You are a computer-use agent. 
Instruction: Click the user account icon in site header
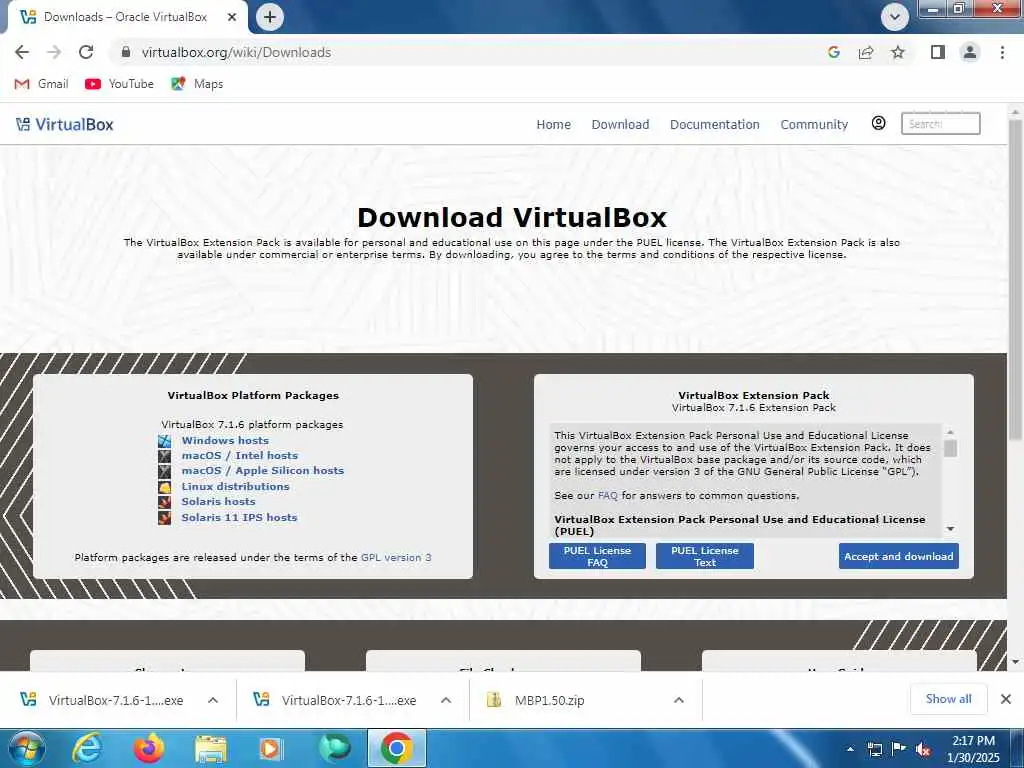coord(879,123)
